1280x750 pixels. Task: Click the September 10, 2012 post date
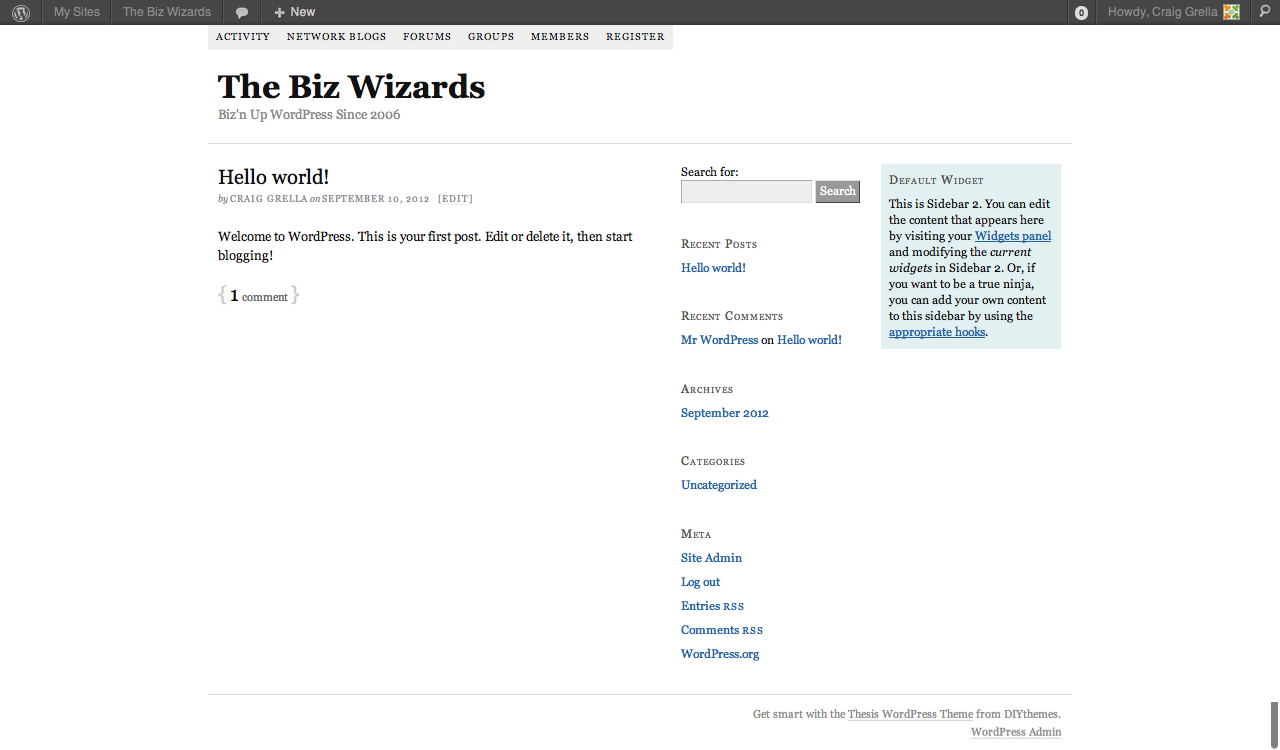[x=375, y=199]
